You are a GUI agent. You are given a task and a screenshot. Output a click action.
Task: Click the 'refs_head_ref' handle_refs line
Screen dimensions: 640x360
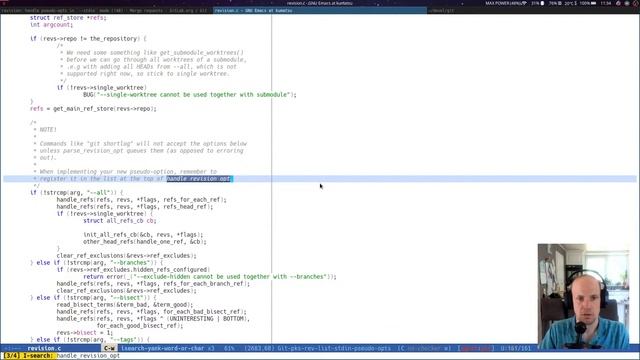click(x=135, y=207)
